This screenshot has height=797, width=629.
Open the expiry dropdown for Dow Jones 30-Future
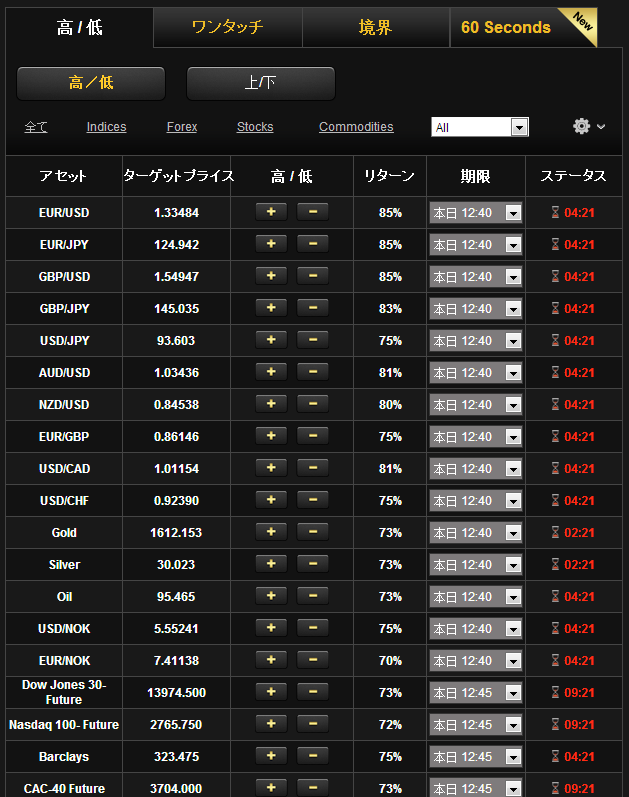click(476, 693)
